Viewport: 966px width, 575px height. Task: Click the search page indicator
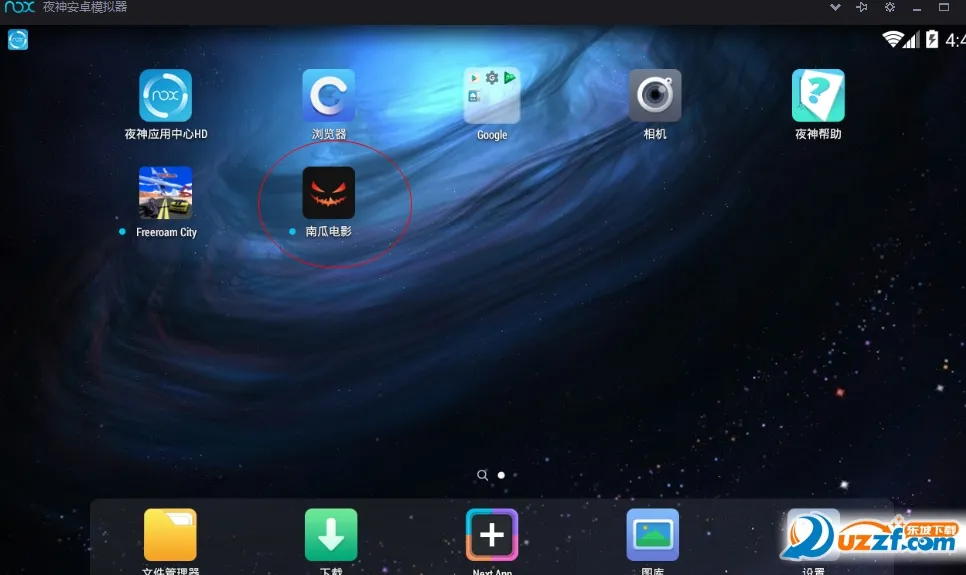coord(483,475)
